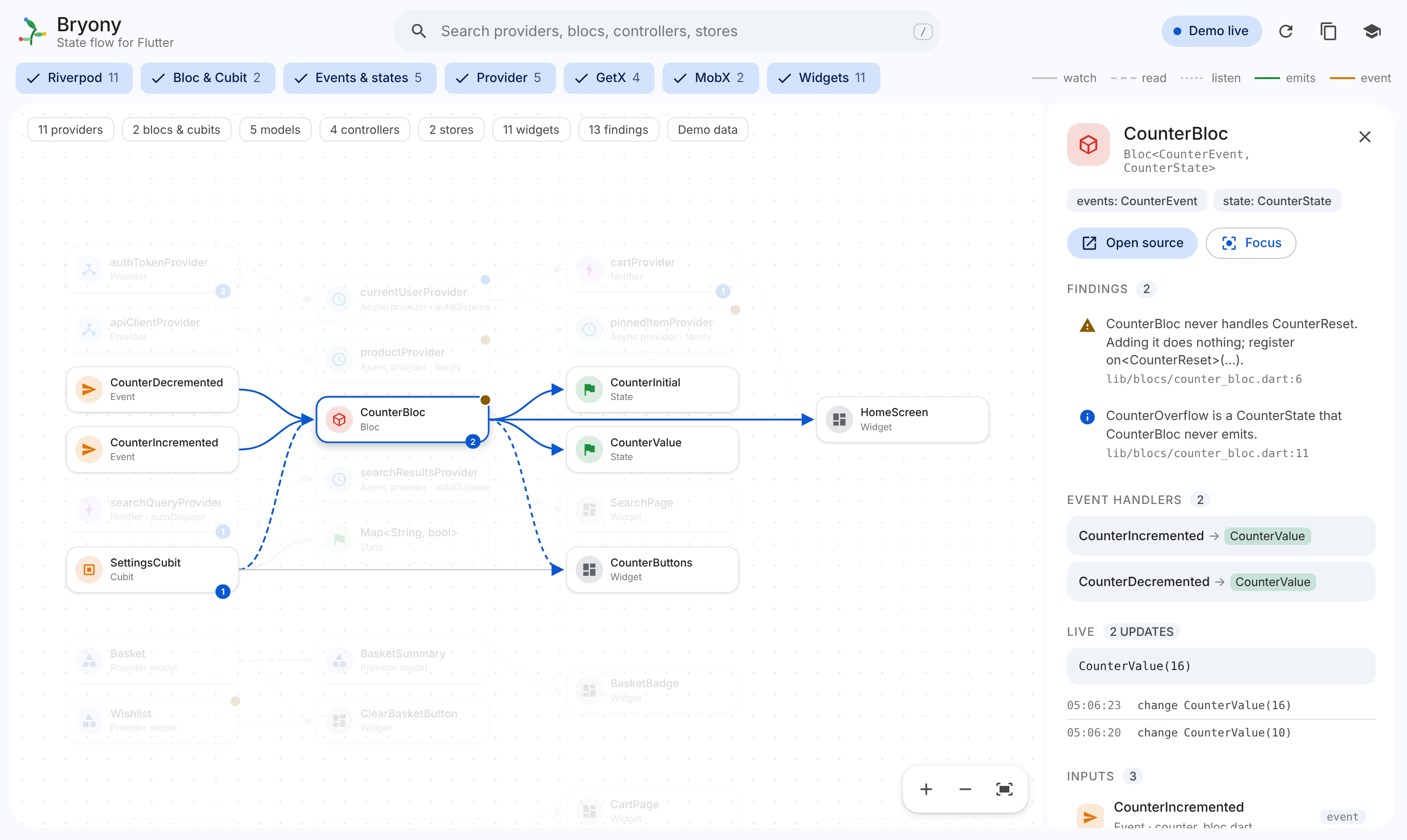Toggle the Widgets filter chip
1407x840 pixels.
823,78
